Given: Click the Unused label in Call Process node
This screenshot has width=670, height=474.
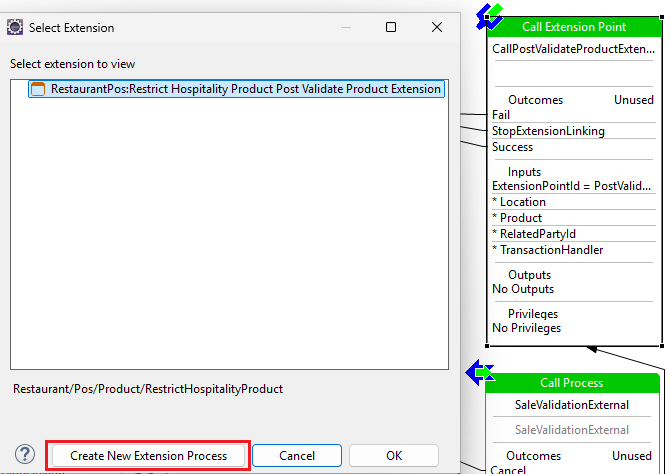Looking at the screenshot, I should pyautogui.click(x=632, y=456).
